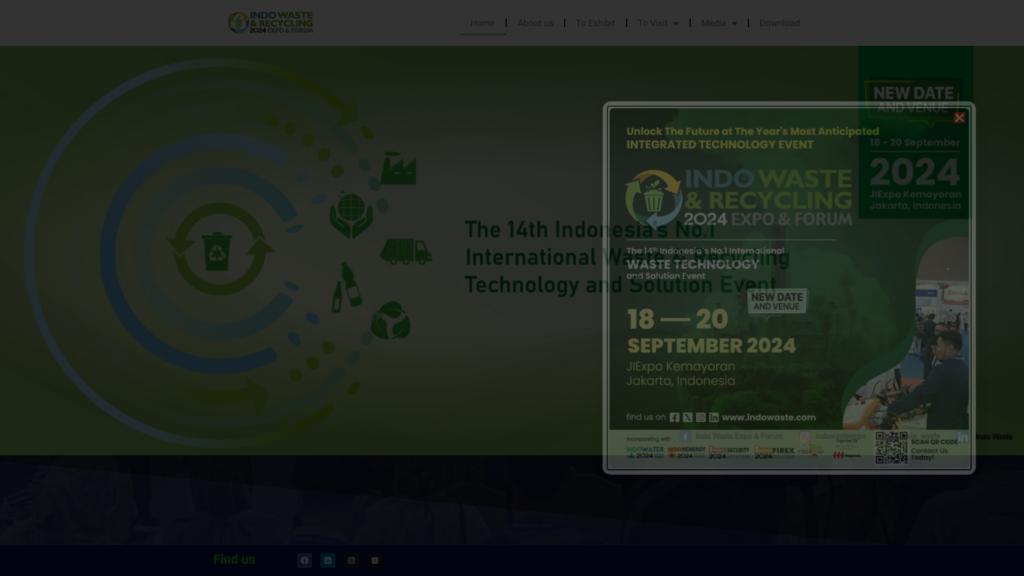
Task: Click the 'Find us' footer label
Action: click(x=234, y=560)
